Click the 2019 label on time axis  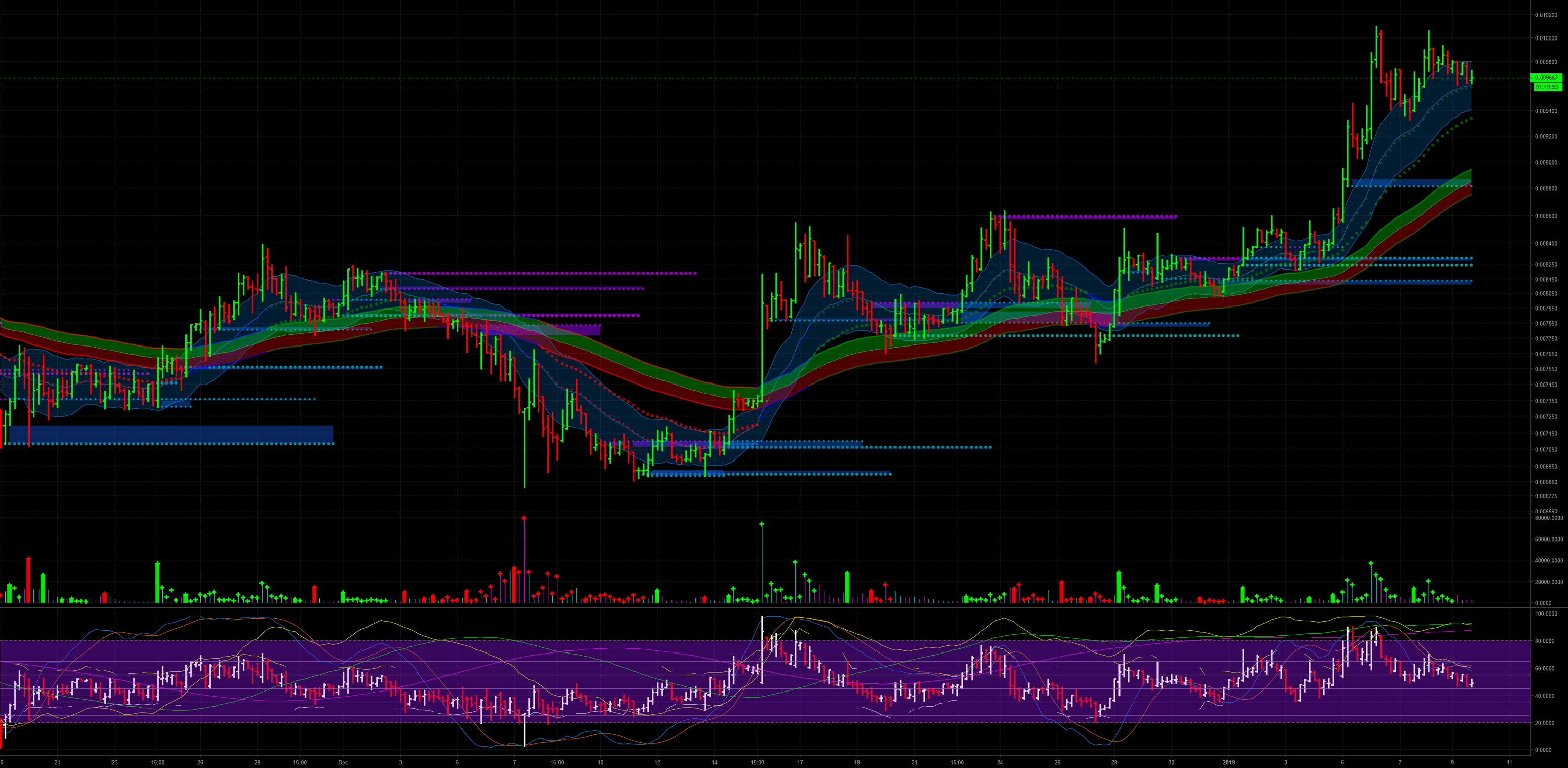pos(1228,762)
